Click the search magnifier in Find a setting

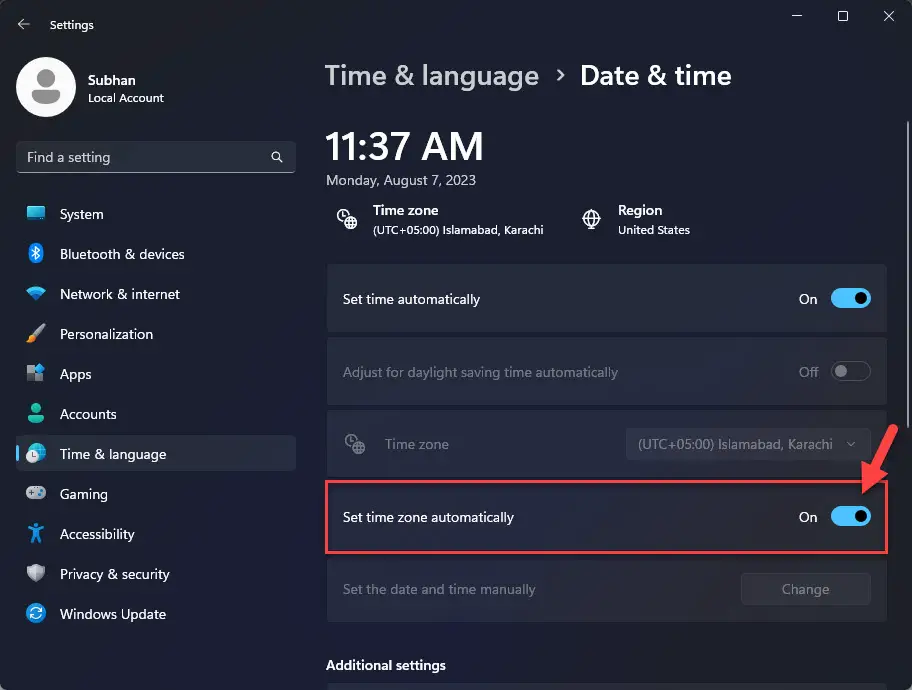pyautogui.click(x=276, y=157)
